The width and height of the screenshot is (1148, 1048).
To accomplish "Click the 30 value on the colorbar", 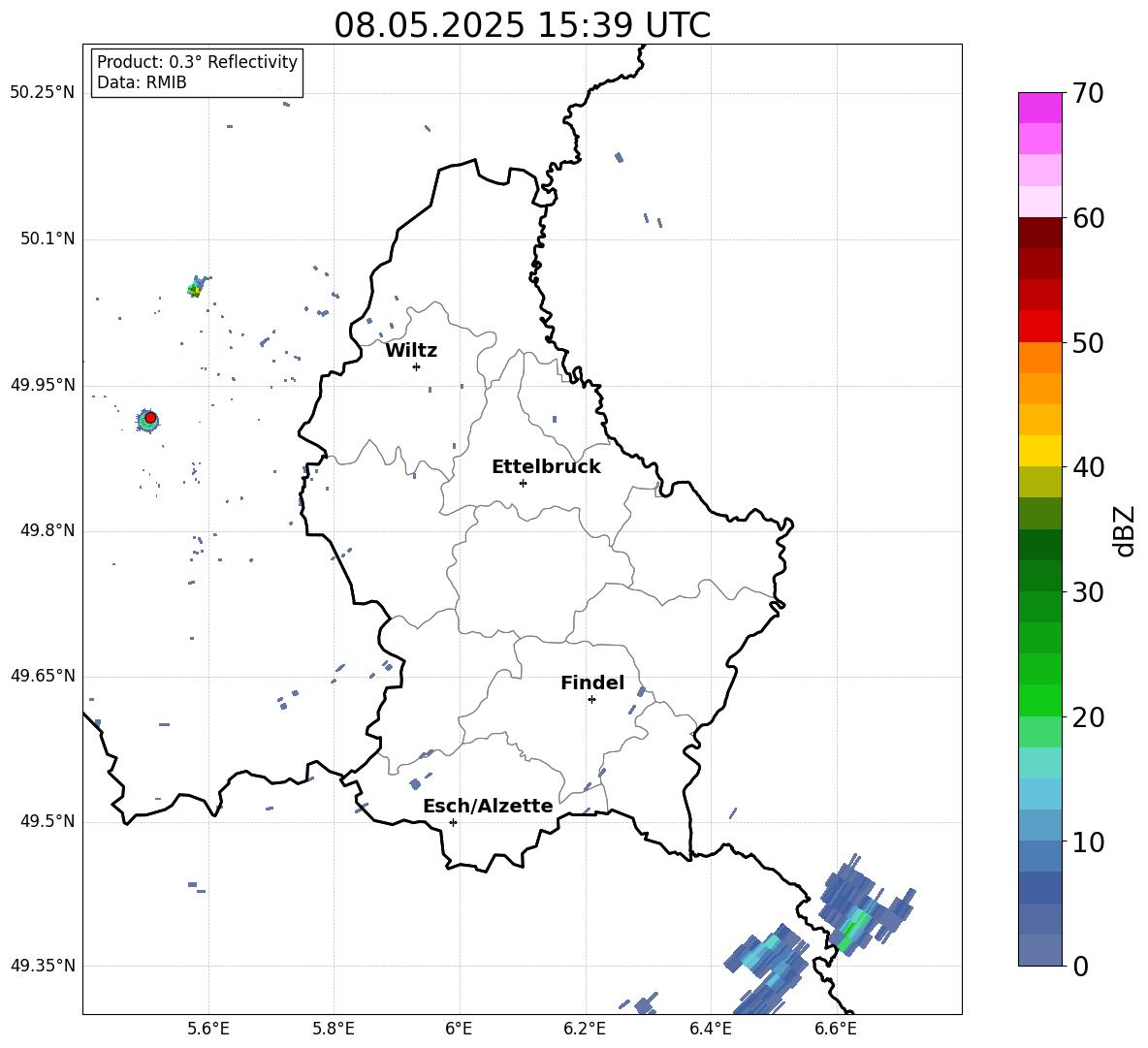I will click(x=1088, y=592).
